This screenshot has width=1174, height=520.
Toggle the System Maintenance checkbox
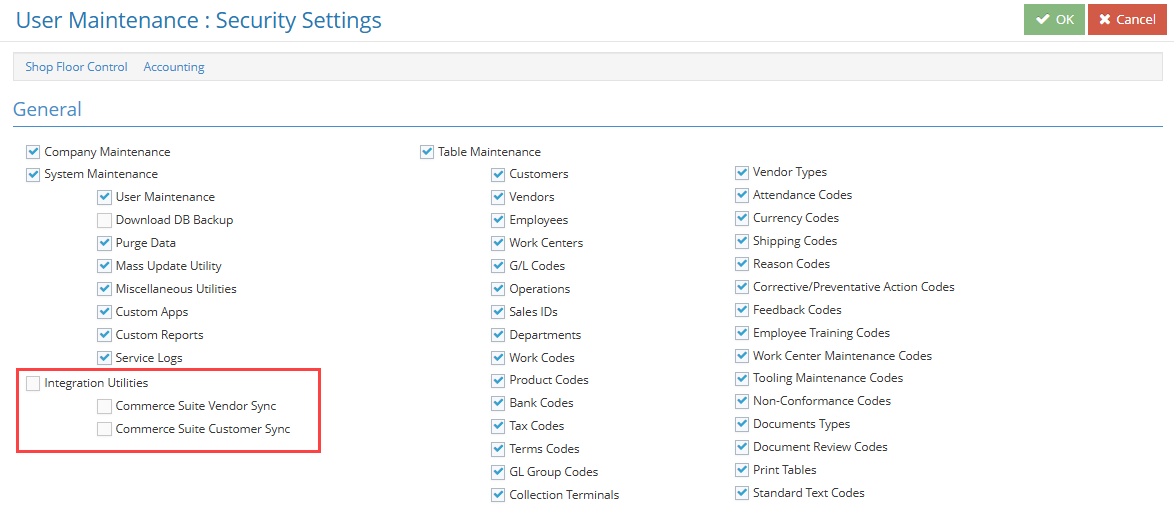tap(34, 174)
